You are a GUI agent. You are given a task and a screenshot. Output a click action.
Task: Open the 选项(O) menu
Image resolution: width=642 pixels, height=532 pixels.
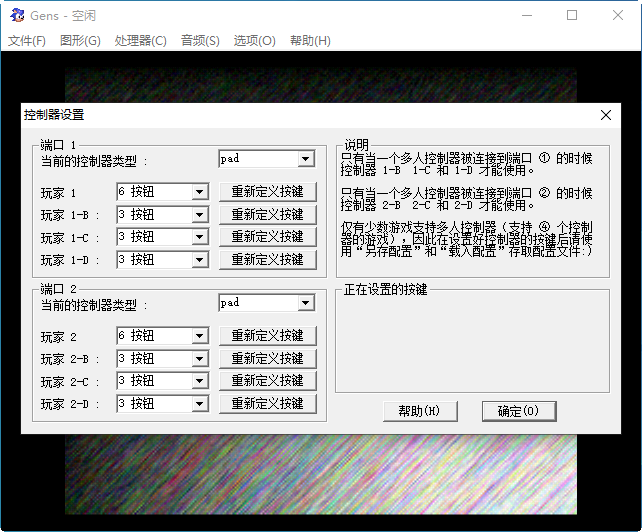(254, 41)
